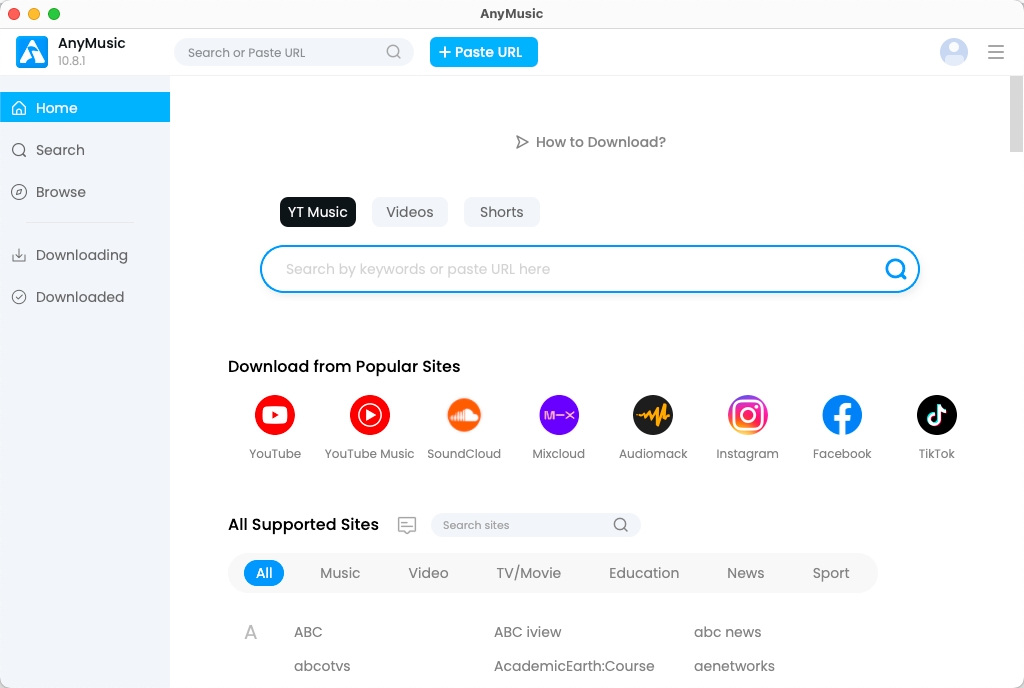Go to Home in the sidebar
Viewport: 1024px width, 688px height.
pos(85,108)
